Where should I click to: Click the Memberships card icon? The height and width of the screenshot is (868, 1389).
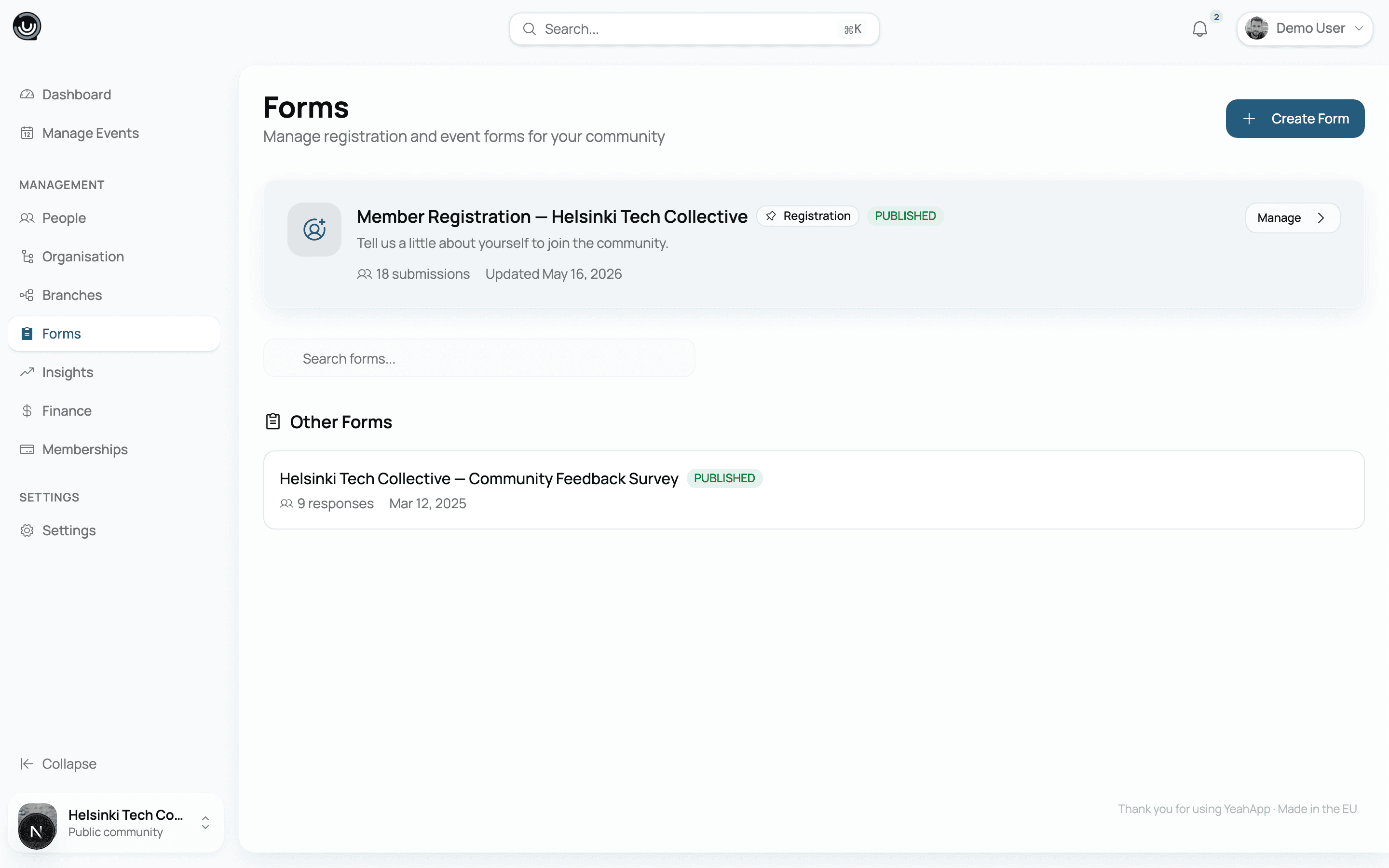(x=27, y=449)
